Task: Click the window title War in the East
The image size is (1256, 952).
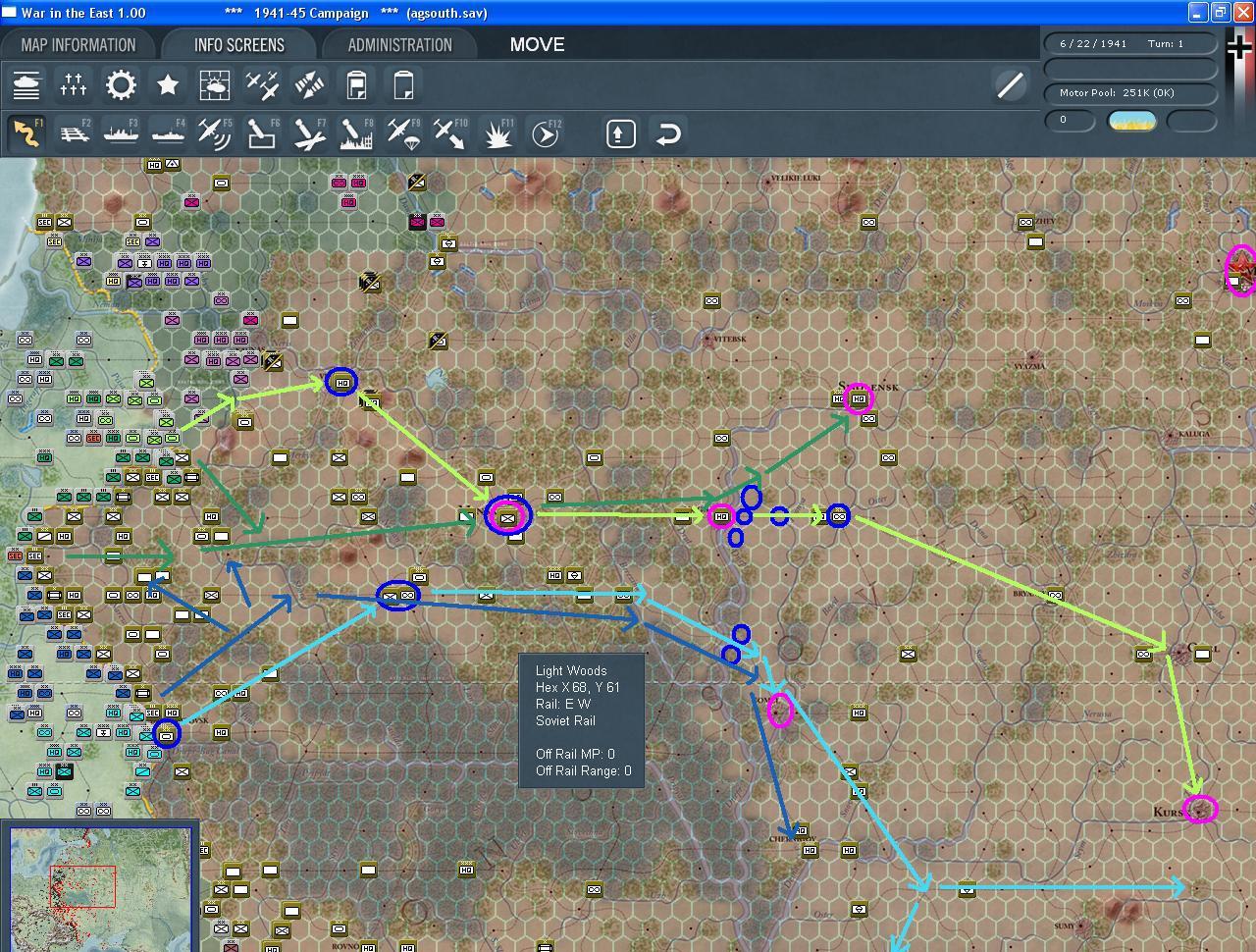Action: pyautogui.click(x=83, y=13)
